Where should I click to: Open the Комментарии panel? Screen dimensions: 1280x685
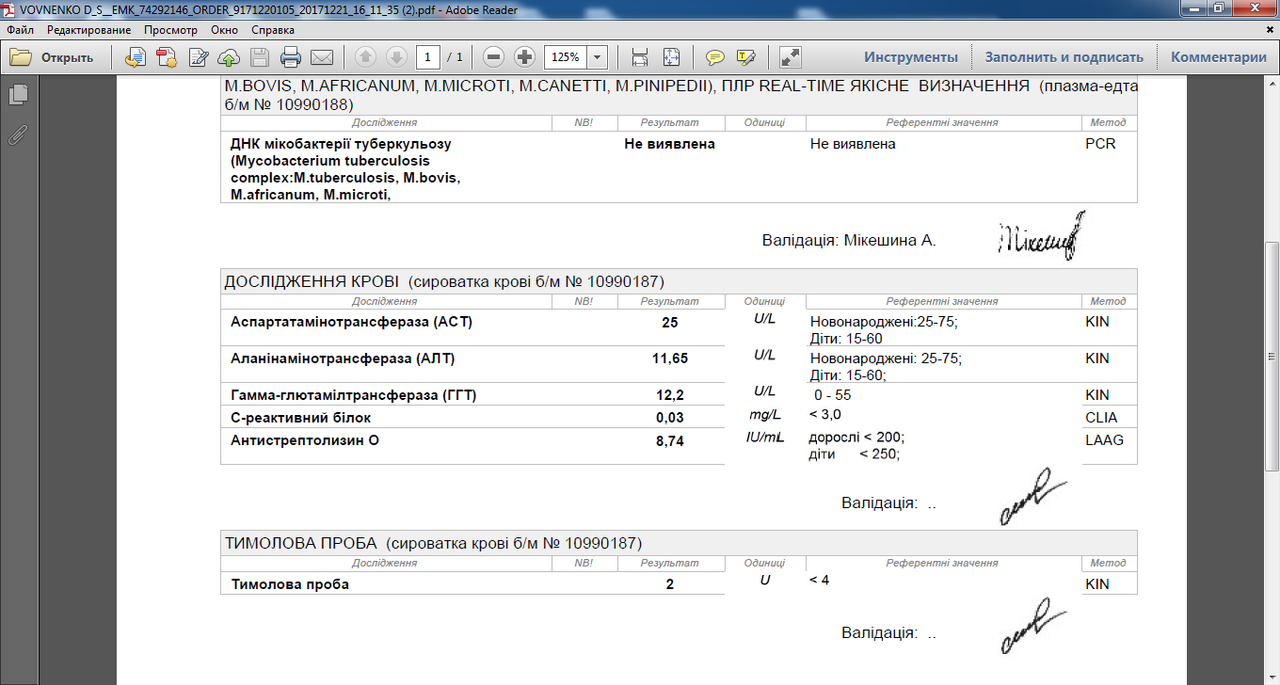(x=1219, y=57)
